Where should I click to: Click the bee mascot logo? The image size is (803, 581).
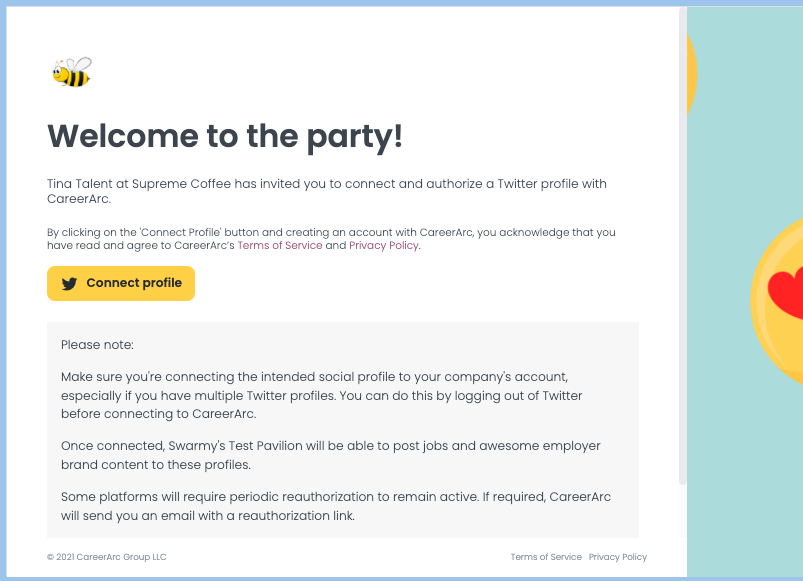click(x=72, y=72)
